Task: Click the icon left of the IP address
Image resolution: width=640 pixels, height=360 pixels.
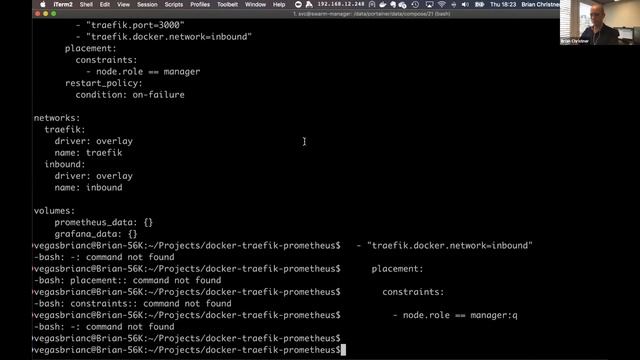Action: point(309,4)
